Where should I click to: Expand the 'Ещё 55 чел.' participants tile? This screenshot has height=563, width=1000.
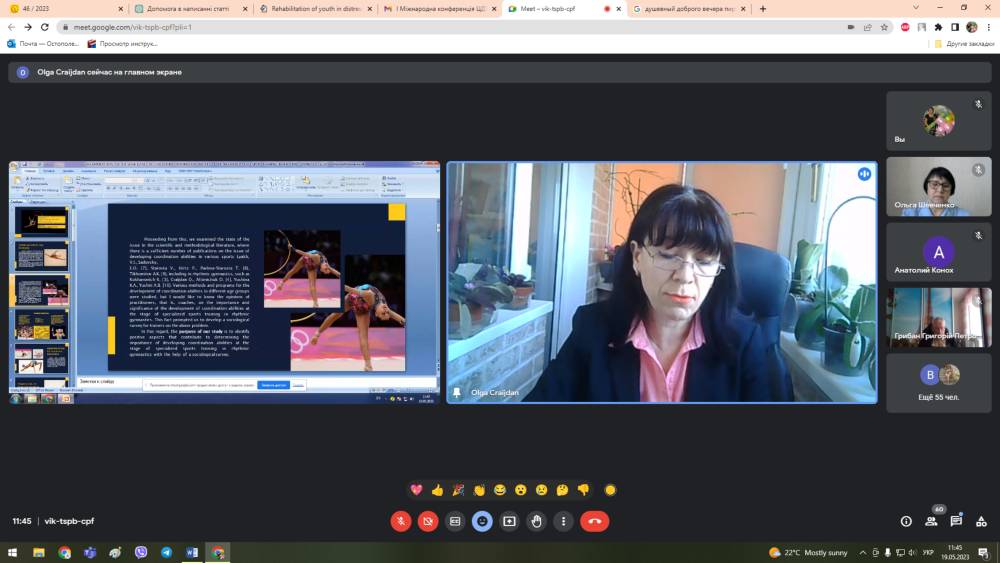(x=938, y=383)
